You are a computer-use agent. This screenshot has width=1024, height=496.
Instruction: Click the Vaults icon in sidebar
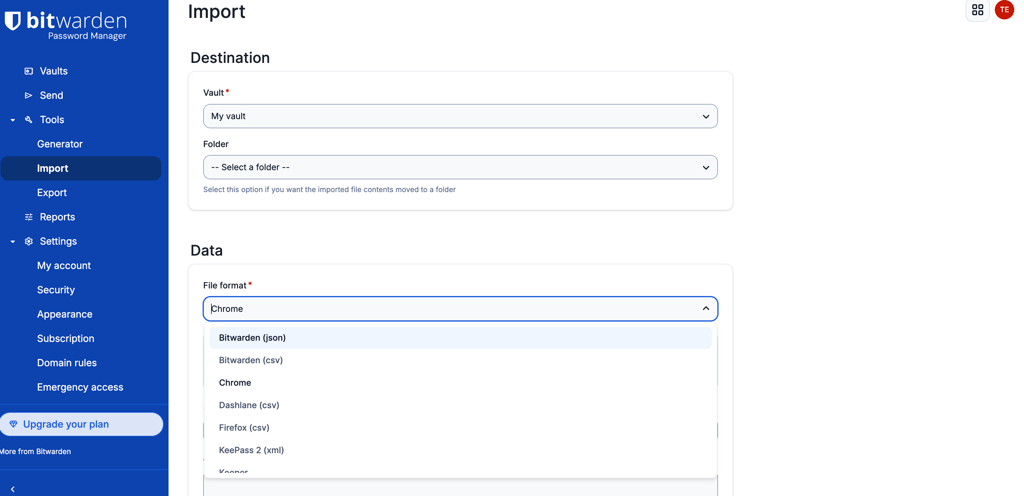point(28,71)
